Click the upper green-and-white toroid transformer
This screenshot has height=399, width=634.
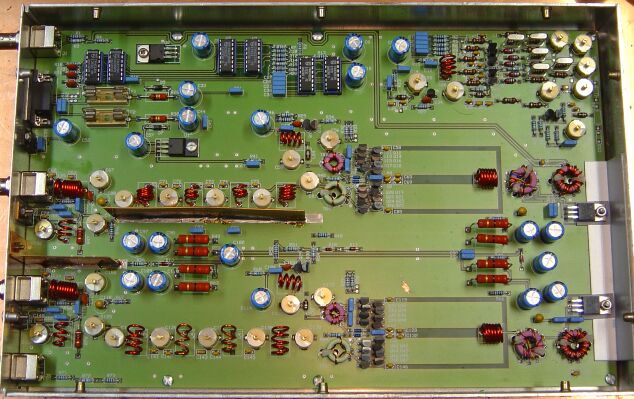coord(333,194)
